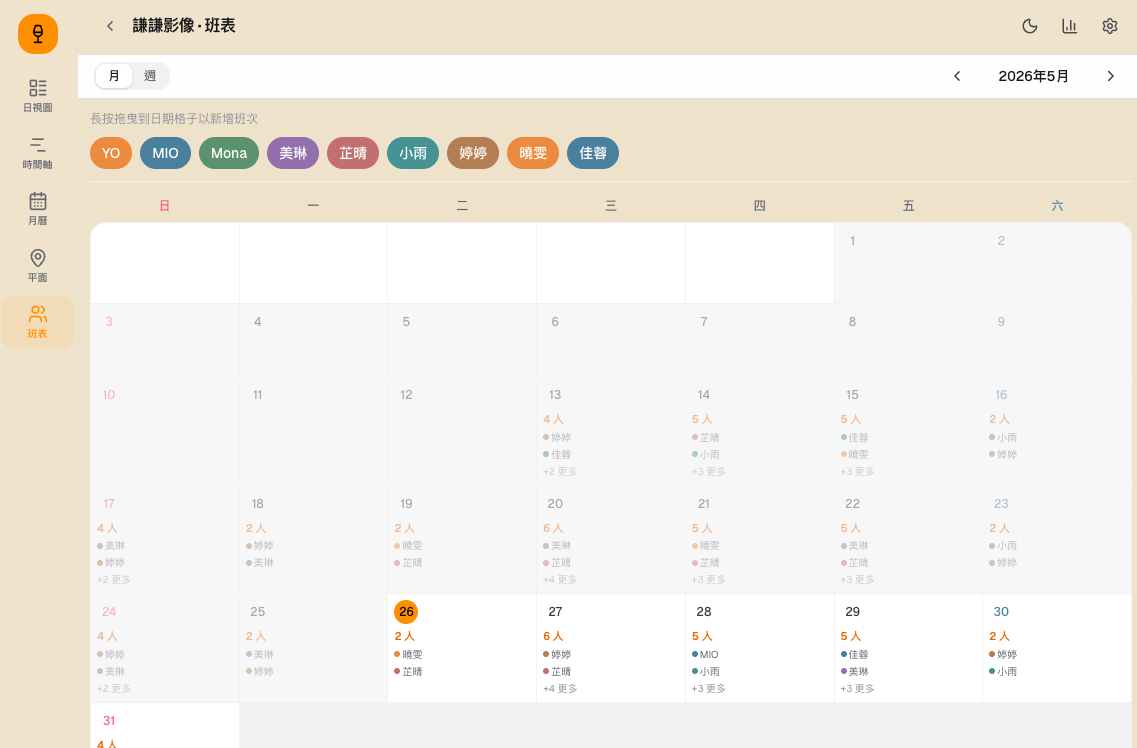Click 小雨 shift on day 16
Image resolution: width=1137 pixels, height=748 pixels.
(x=1003, y=438)
